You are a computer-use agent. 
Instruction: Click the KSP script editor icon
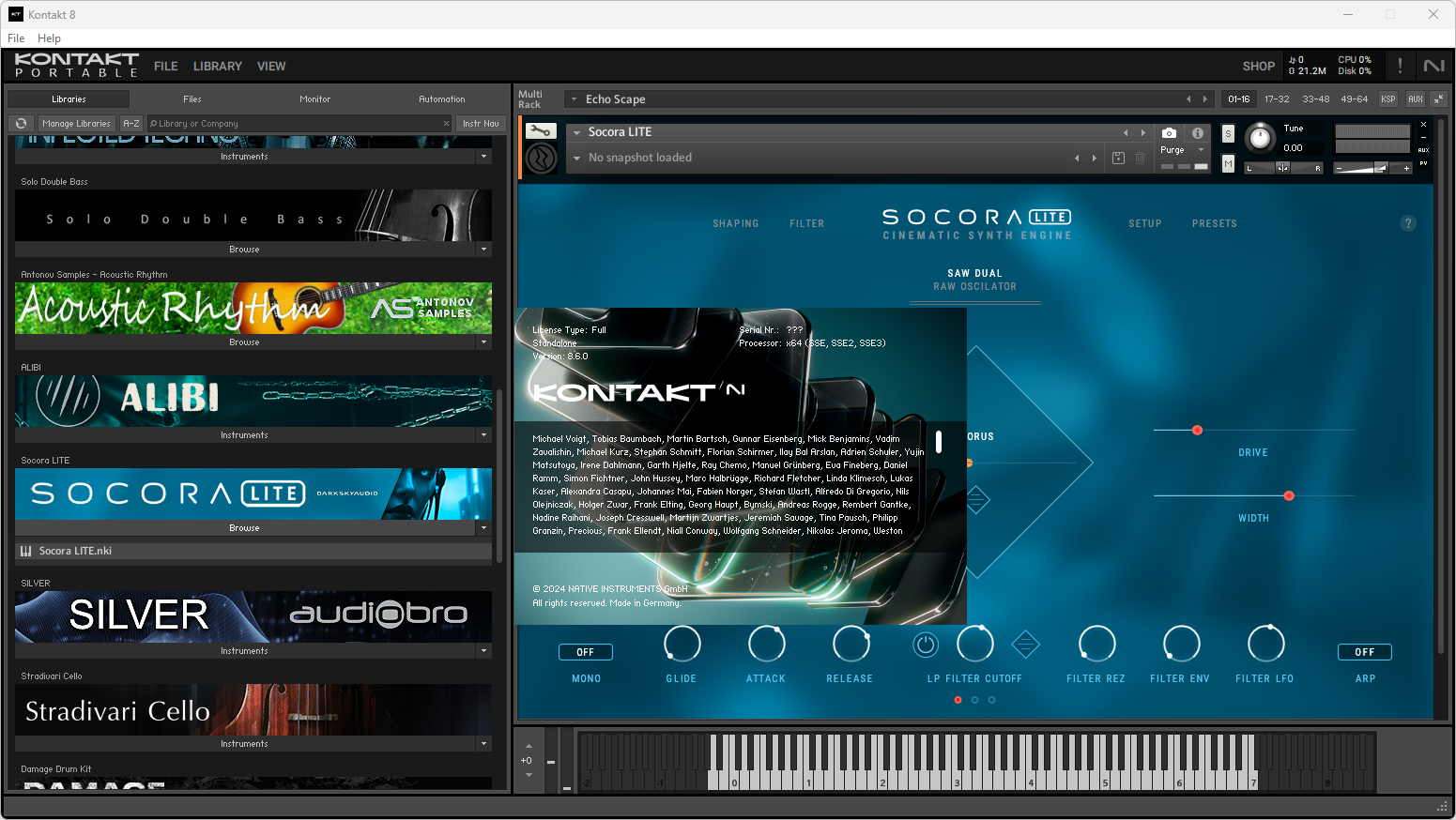tap(1388, 99)
